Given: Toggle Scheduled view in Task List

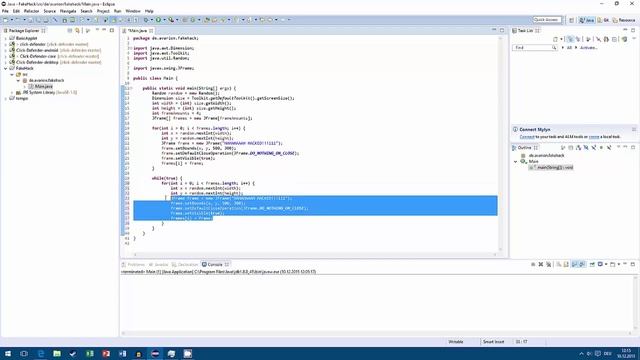Looking at the screenshot, I should (x=578, y=40).
